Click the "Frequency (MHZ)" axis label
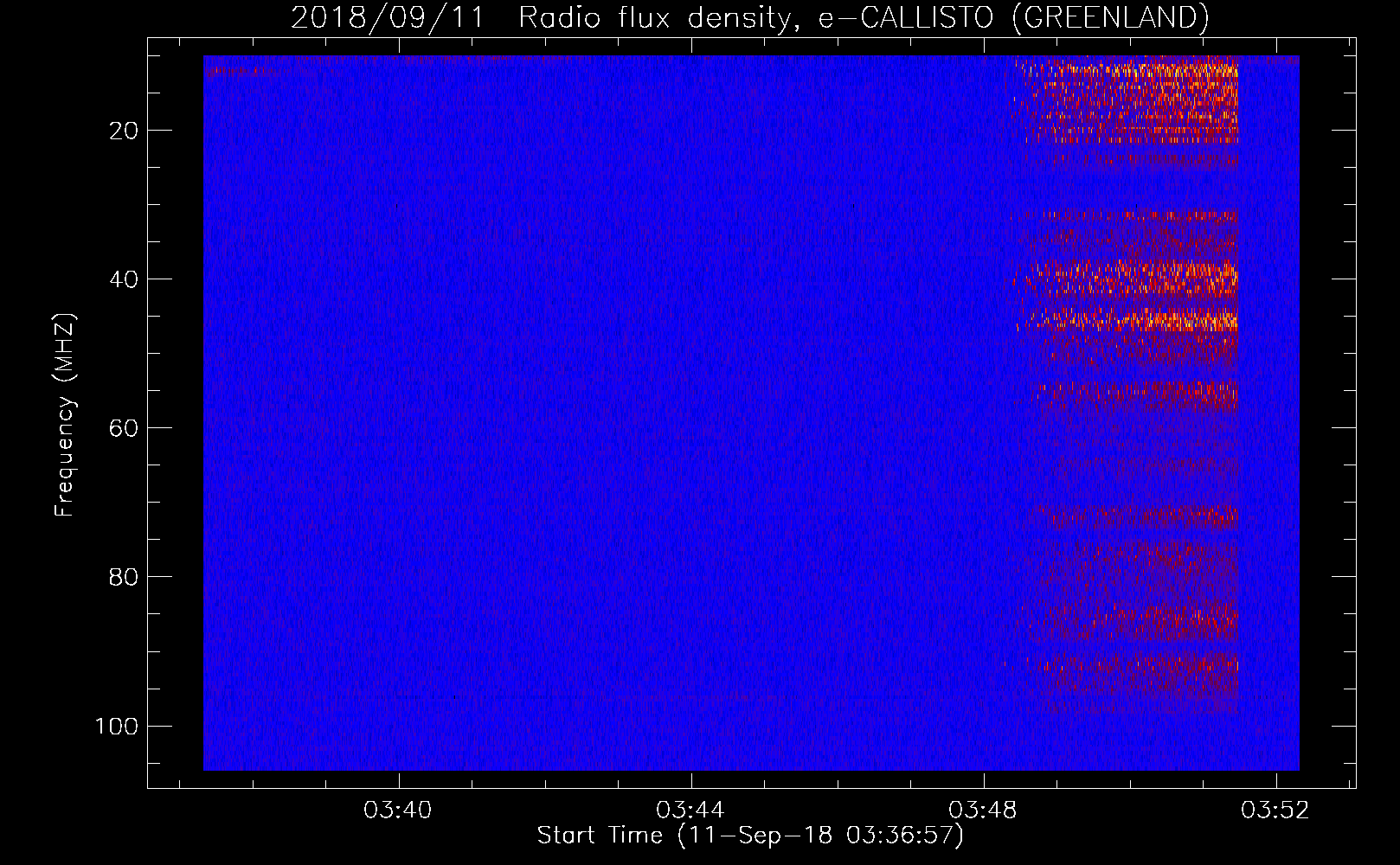Image resolution: width=1400 pixels, height=865 pixels. pos(65,415)
